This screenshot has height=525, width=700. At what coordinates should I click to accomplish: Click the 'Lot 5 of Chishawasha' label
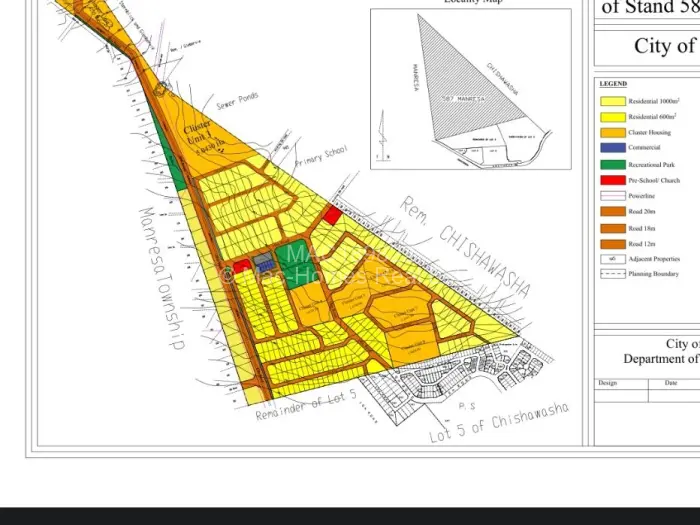(x=499, y=423)
